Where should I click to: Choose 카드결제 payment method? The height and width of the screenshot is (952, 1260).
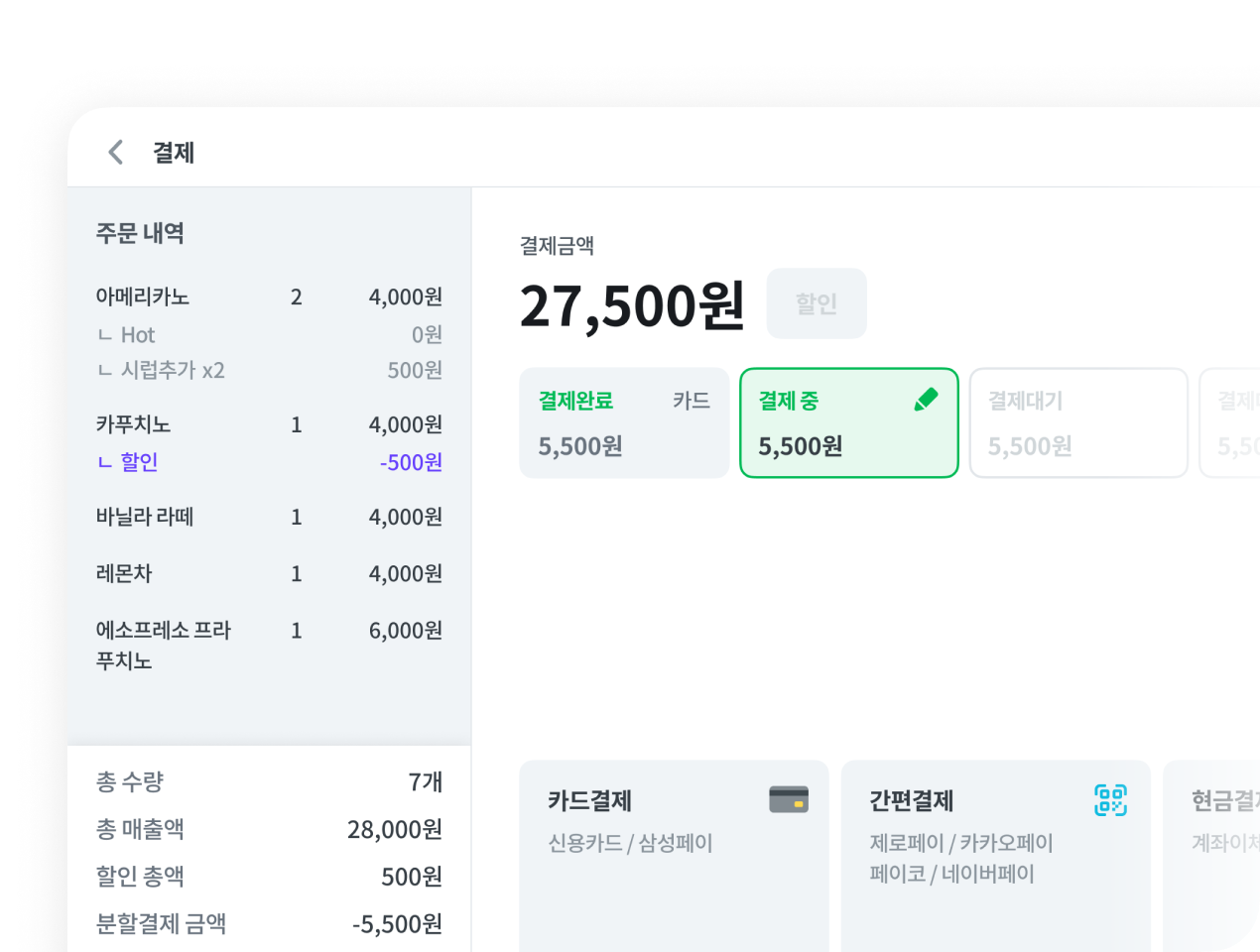(x=674, y=857)
